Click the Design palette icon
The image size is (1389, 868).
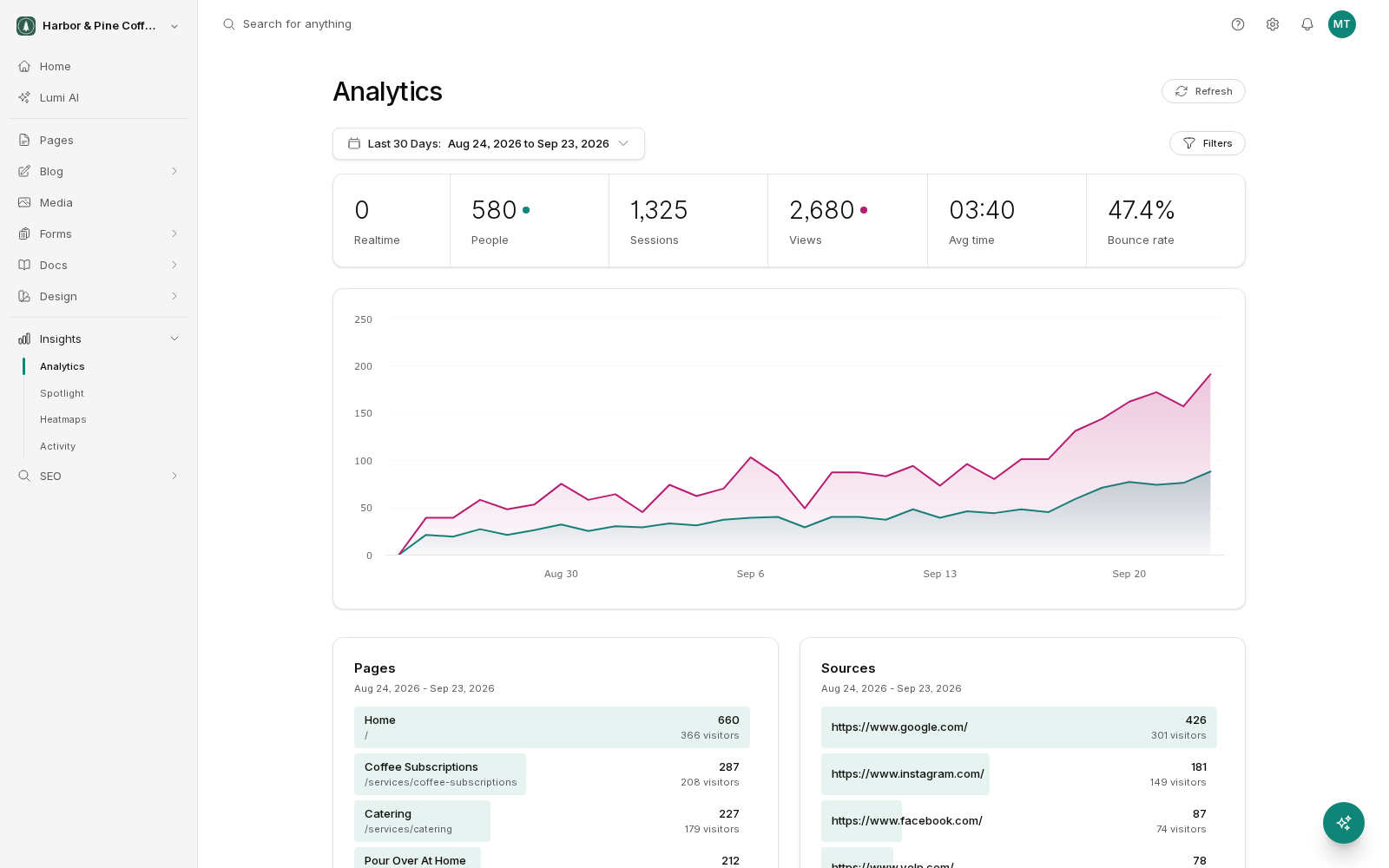[24, 296]
